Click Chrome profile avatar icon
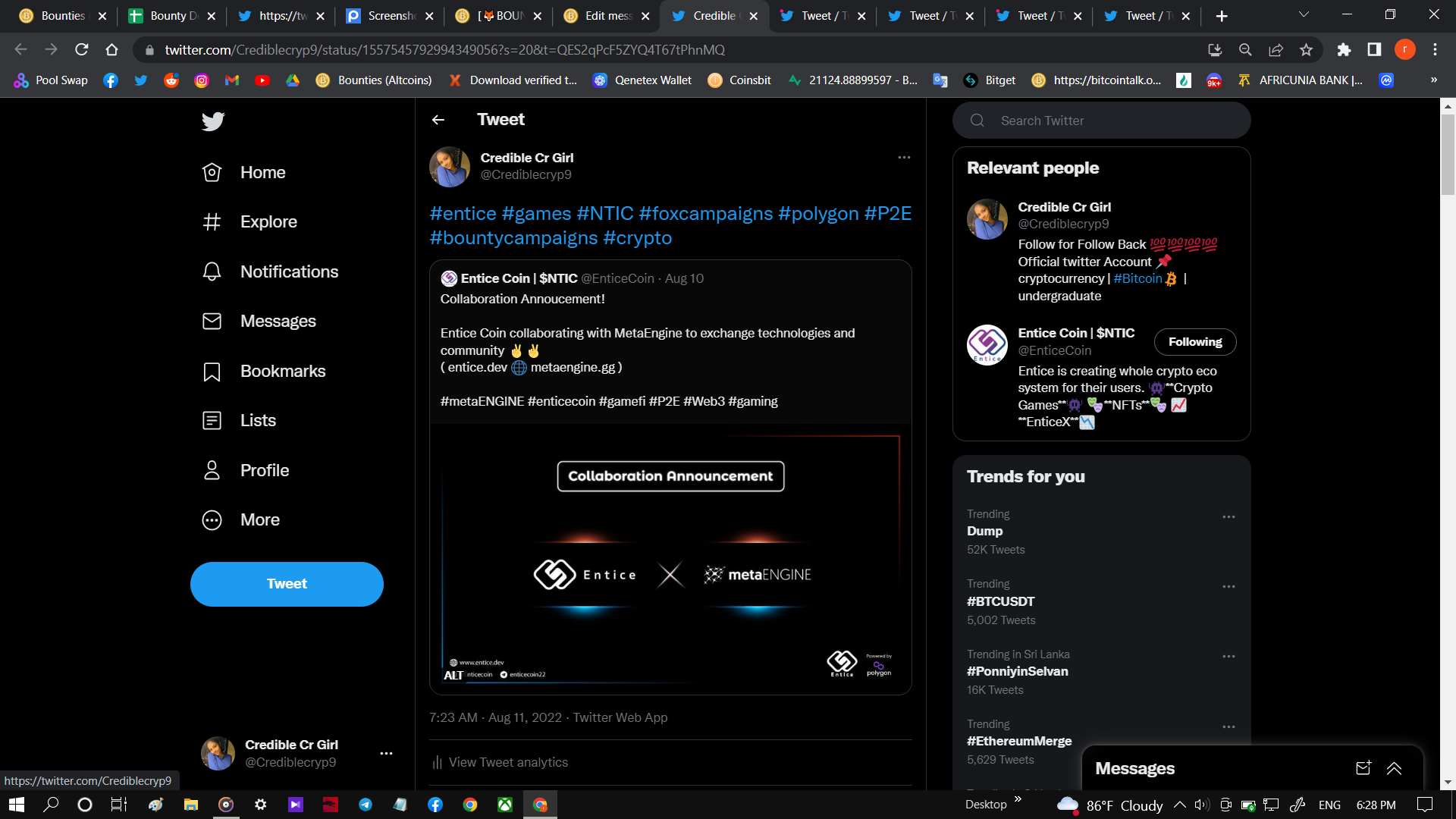The width and height of the screenshot is (1456, 819). [1404, 49]
